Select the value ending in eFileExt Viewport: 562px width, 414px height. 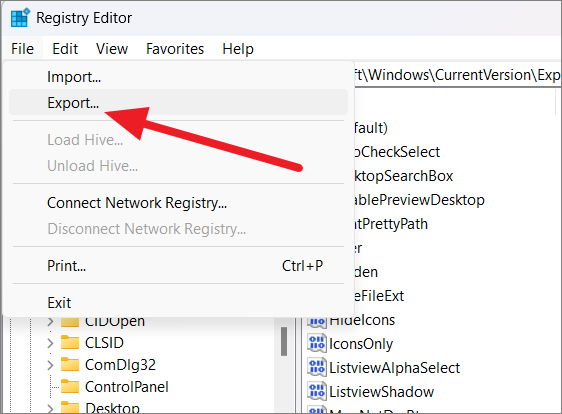click(x=379, y=296)
